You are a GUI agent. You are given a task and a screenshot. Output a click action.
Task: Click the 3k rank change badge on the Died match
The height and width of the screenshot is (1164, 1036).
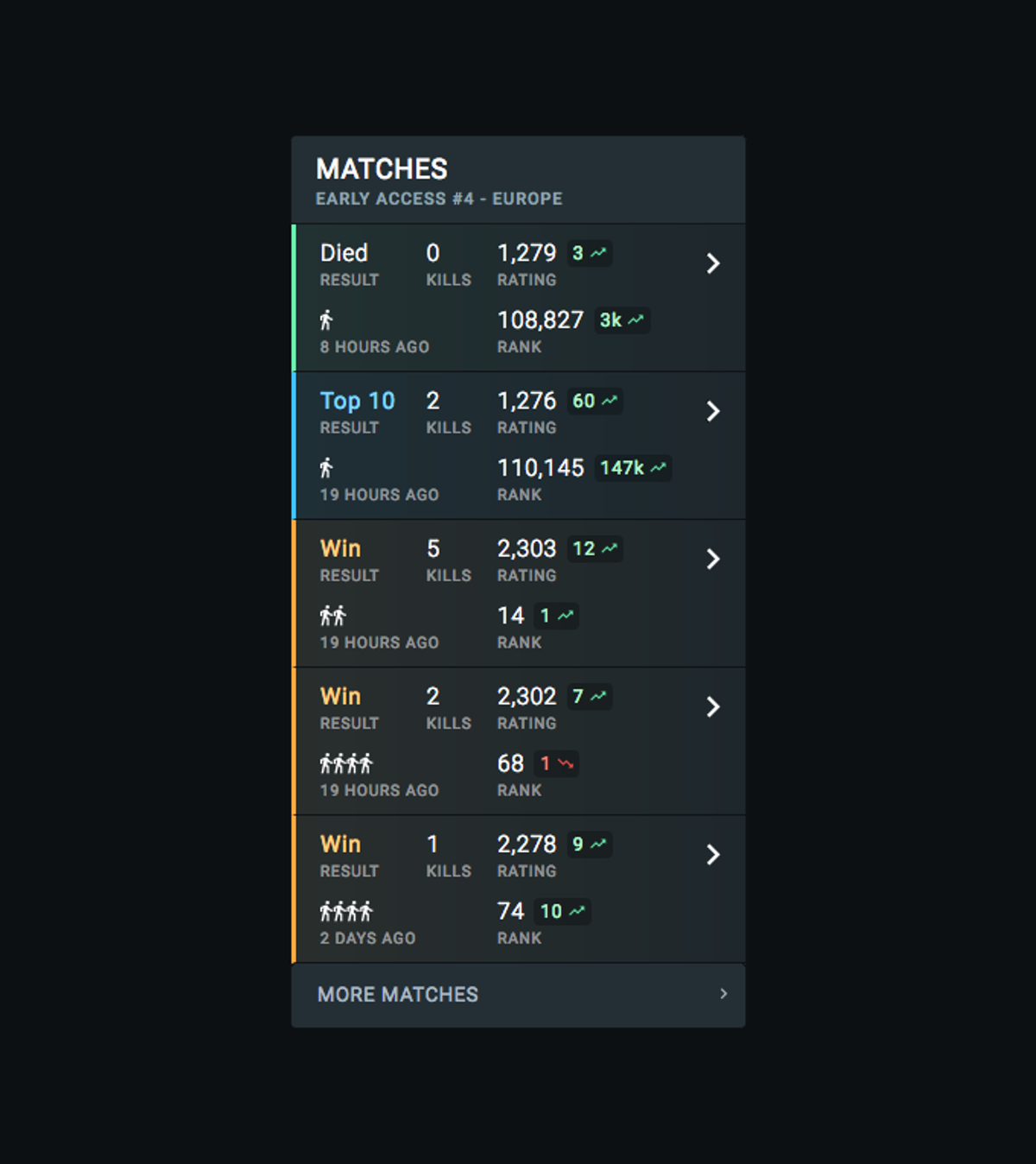[622, 319]
